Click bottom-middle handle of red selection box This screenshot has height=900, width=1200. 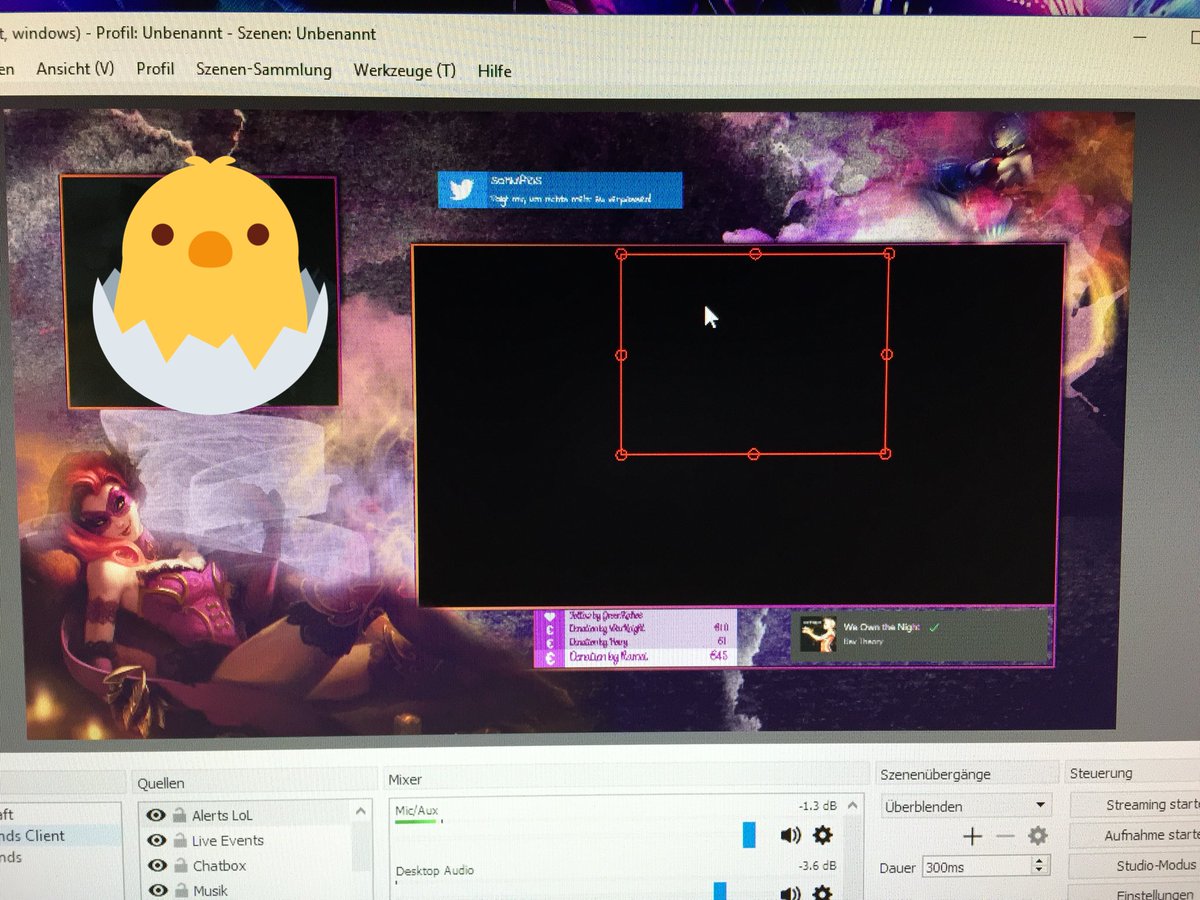pyautogui.click(x=753, y=455)
